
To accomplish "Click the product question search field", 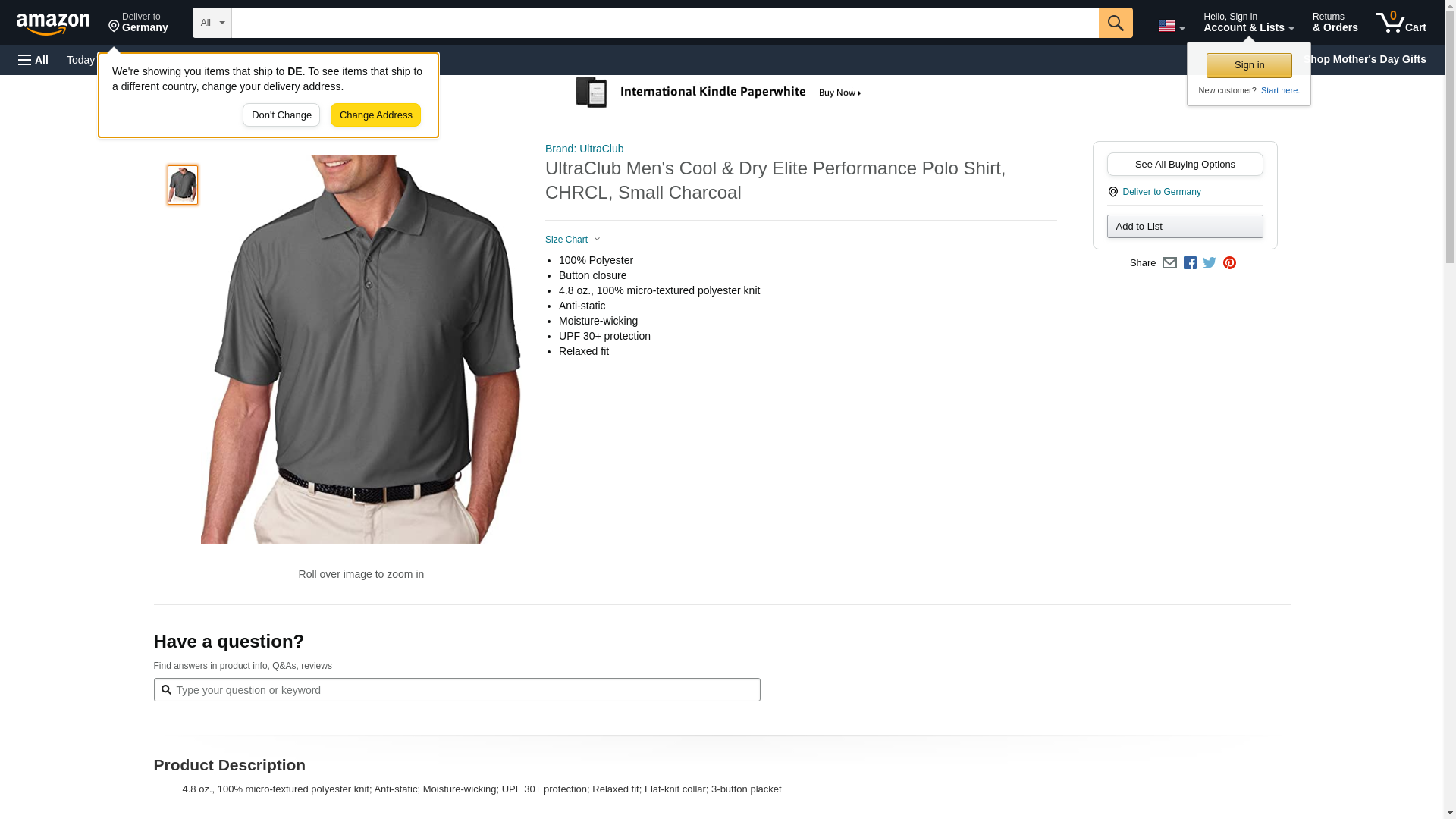I will click(x=457, y=690).
